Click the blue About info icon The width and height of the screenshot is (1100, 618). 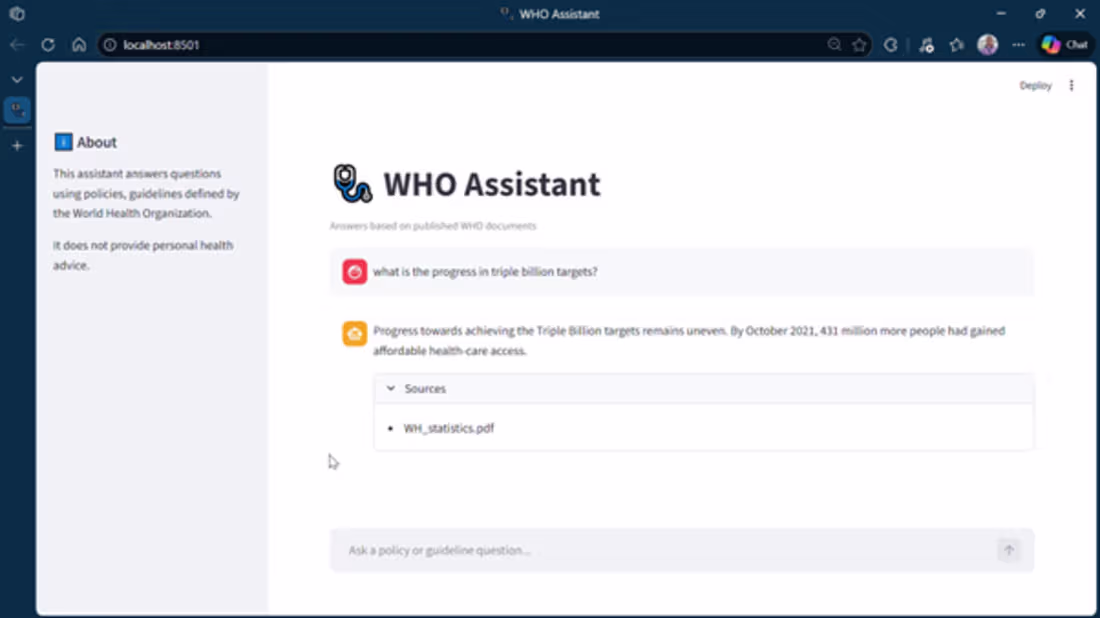[63, 142]
